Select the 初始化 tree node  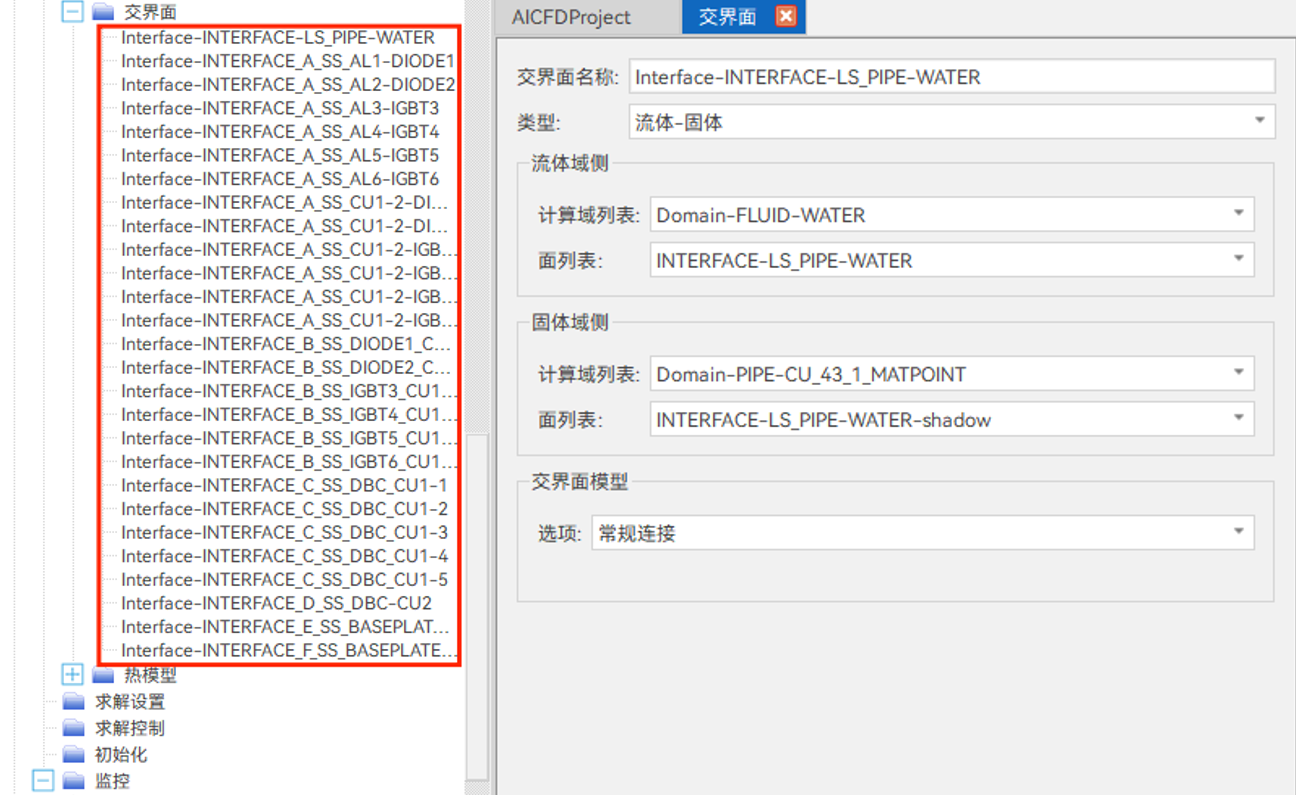[x=121, y=755]
